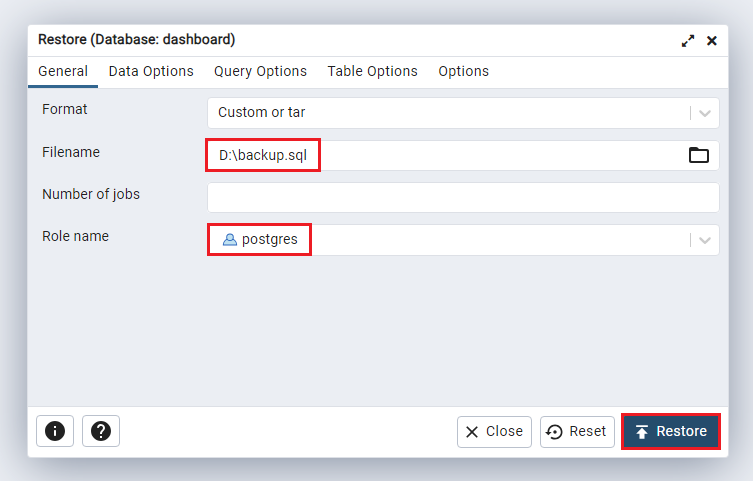Click the Close button
This screenshot has width=753, height=481.
[494, 431]
